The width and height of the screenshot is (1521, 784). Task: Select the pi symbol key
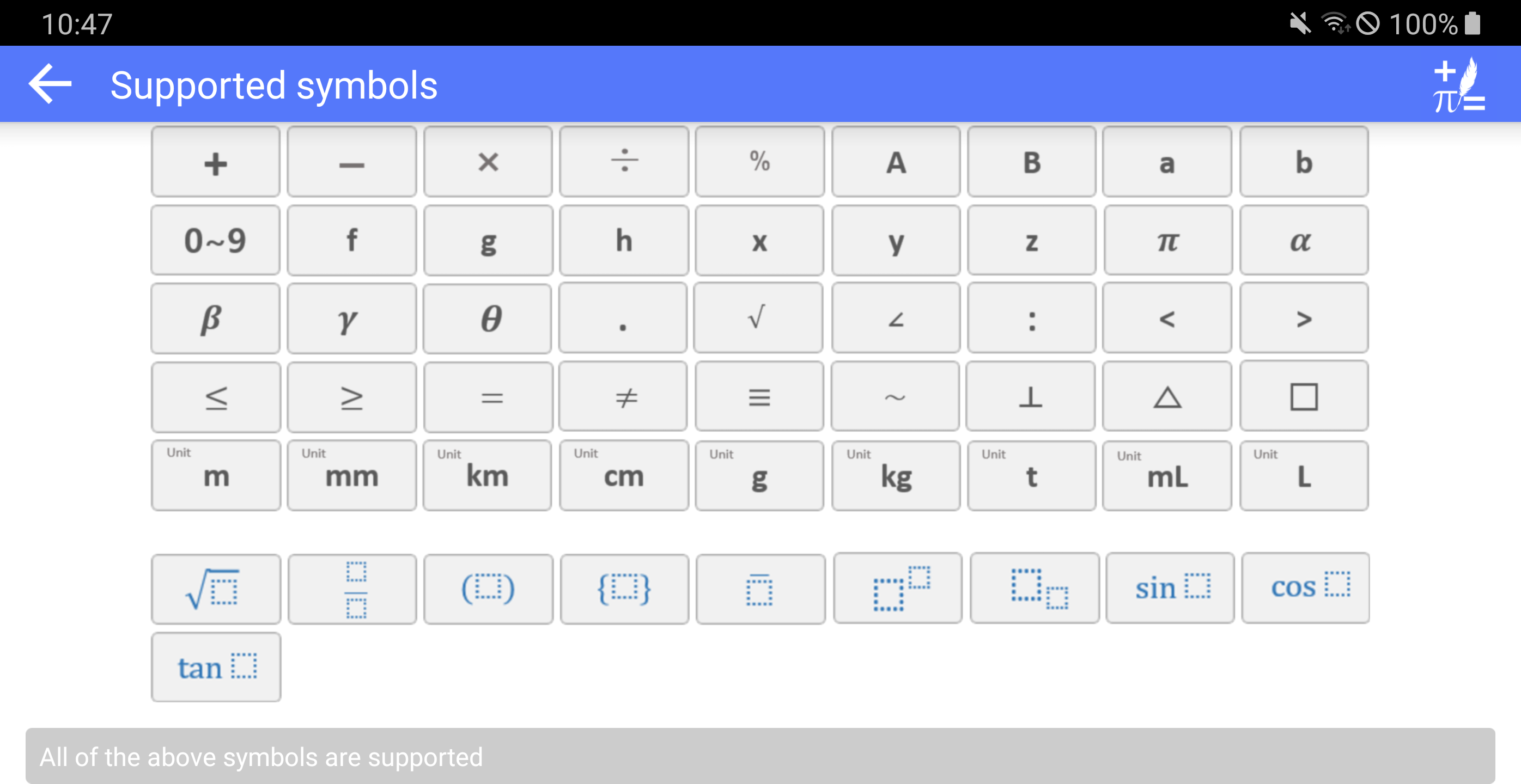(1168, 240)
